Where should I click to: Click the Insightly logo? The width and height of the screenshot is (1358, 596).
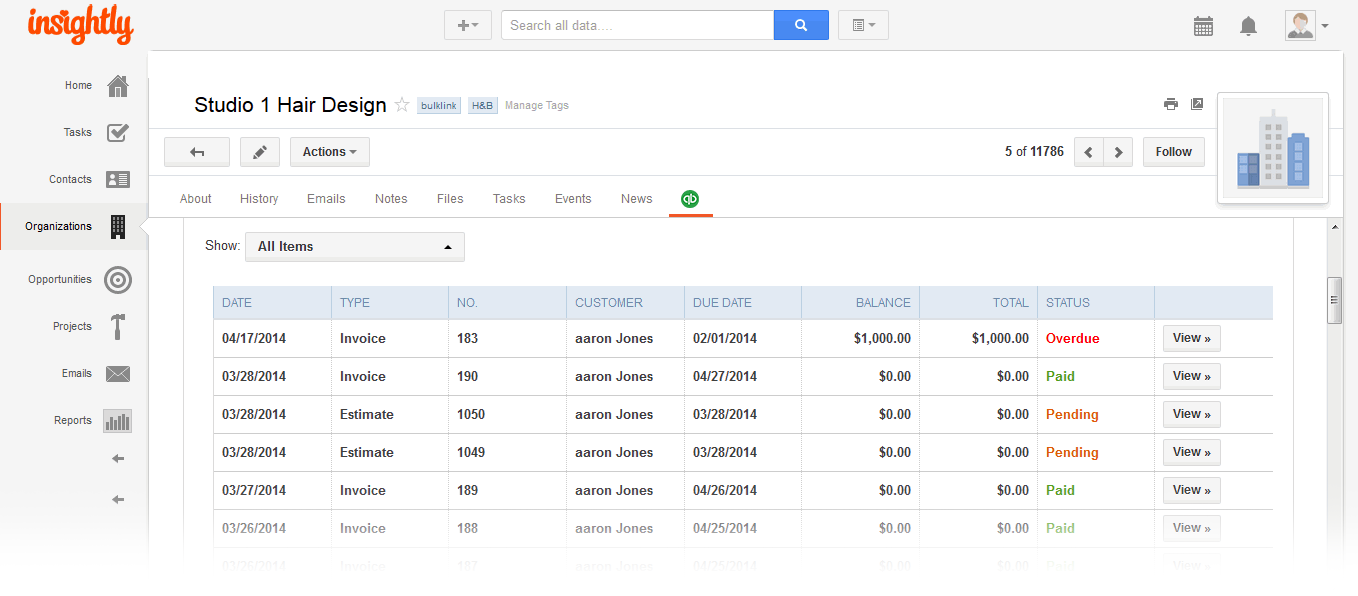point(80,25)
